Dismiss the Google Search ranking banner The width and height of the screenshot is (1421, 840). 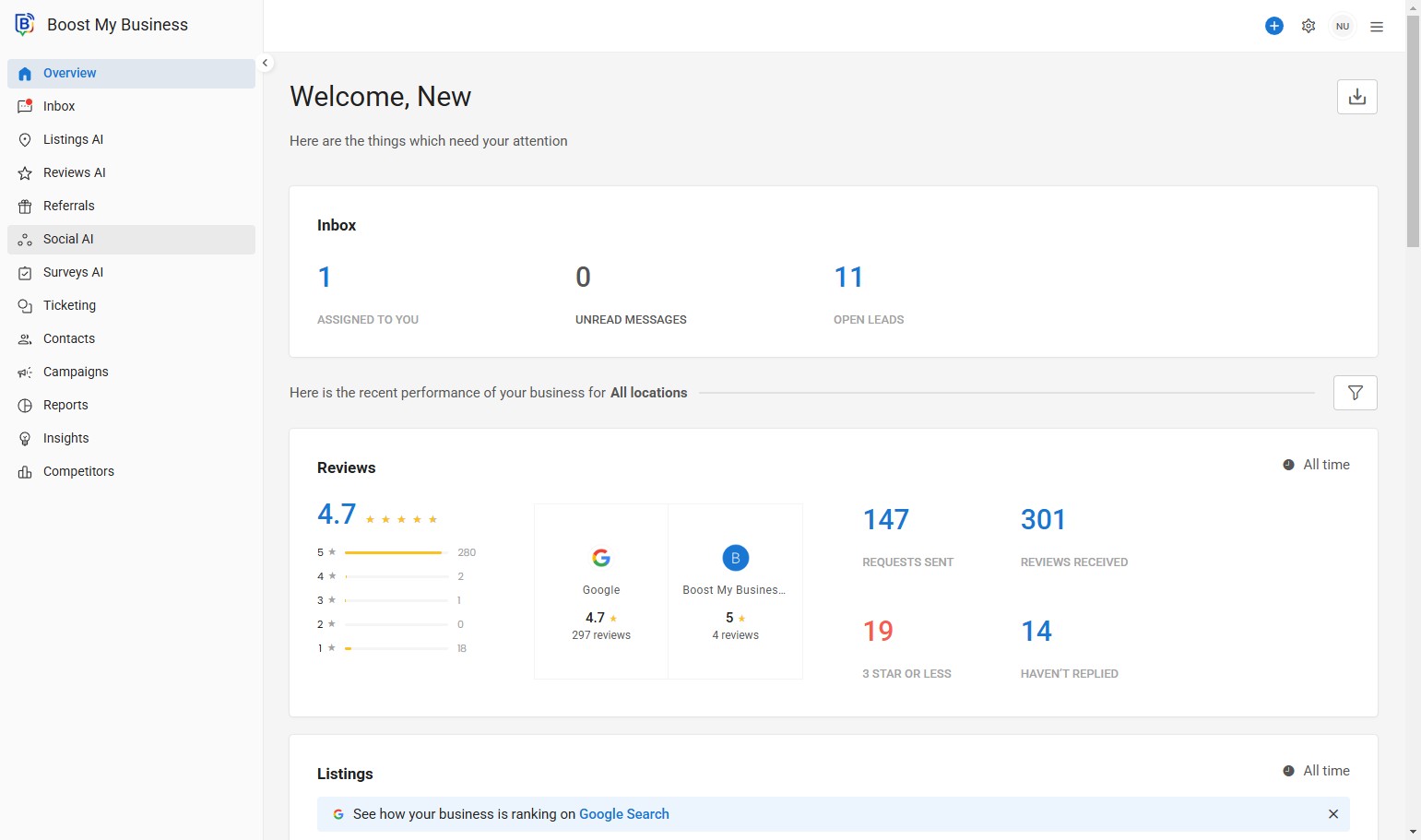click(x=1332, y=814)
